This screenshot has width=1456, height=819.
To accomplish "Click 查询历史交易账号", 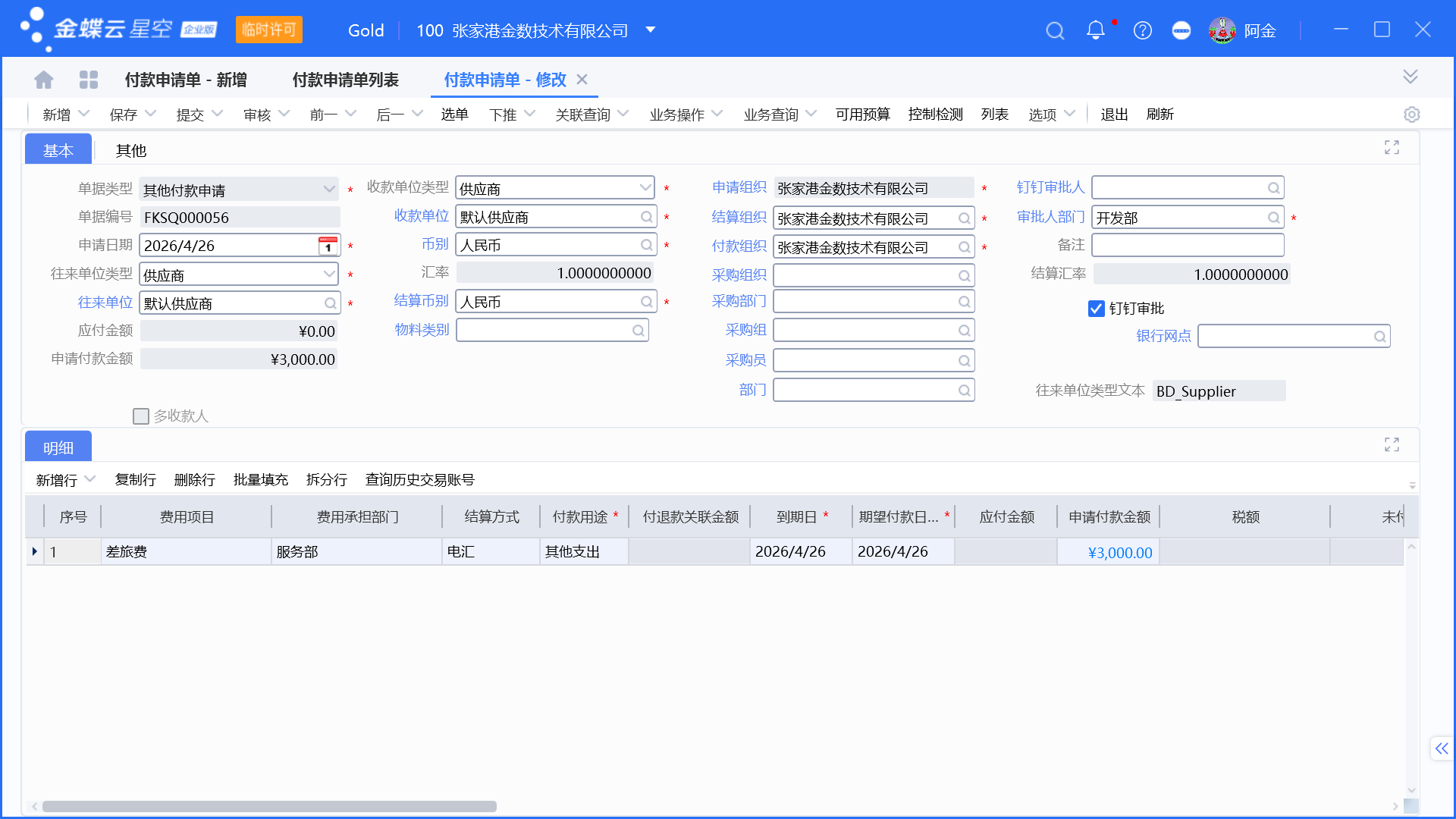I will [420, 480].
